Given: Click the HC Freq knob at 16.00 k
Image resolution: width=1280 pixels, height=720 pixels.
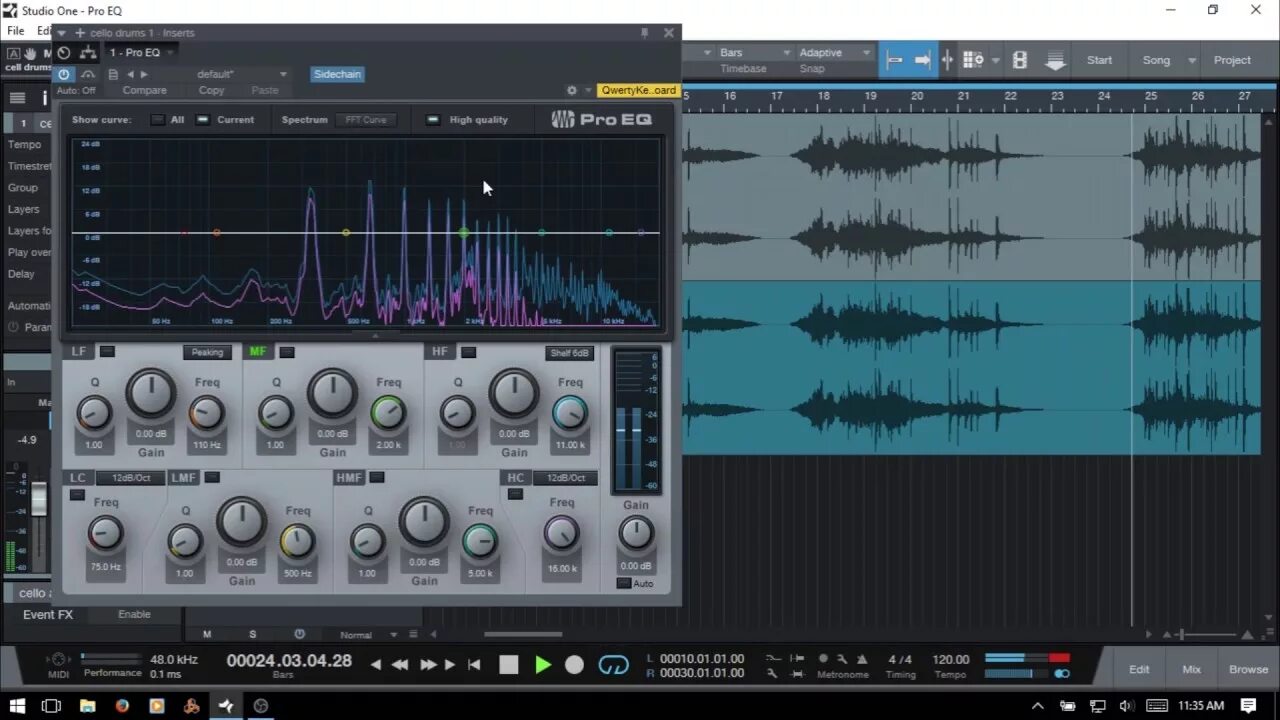Looking at the screenshot, I should tap(562, 534).
